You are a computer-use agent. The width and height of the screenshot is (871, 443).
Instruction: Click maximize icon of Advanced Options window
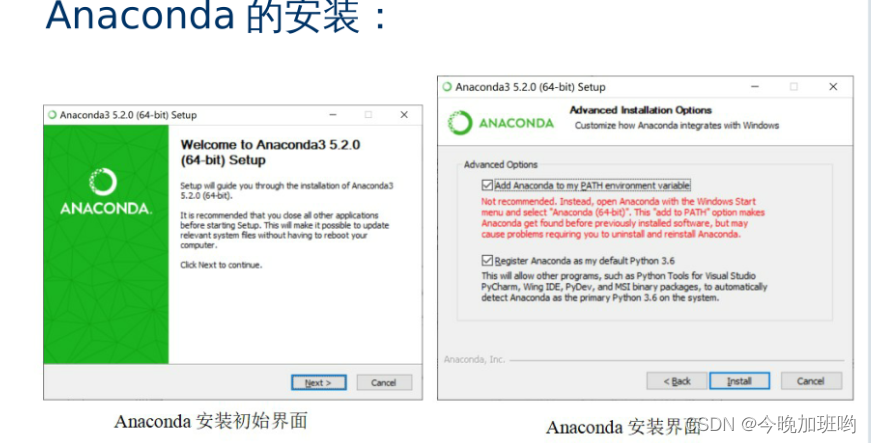(x=794, y=87)
